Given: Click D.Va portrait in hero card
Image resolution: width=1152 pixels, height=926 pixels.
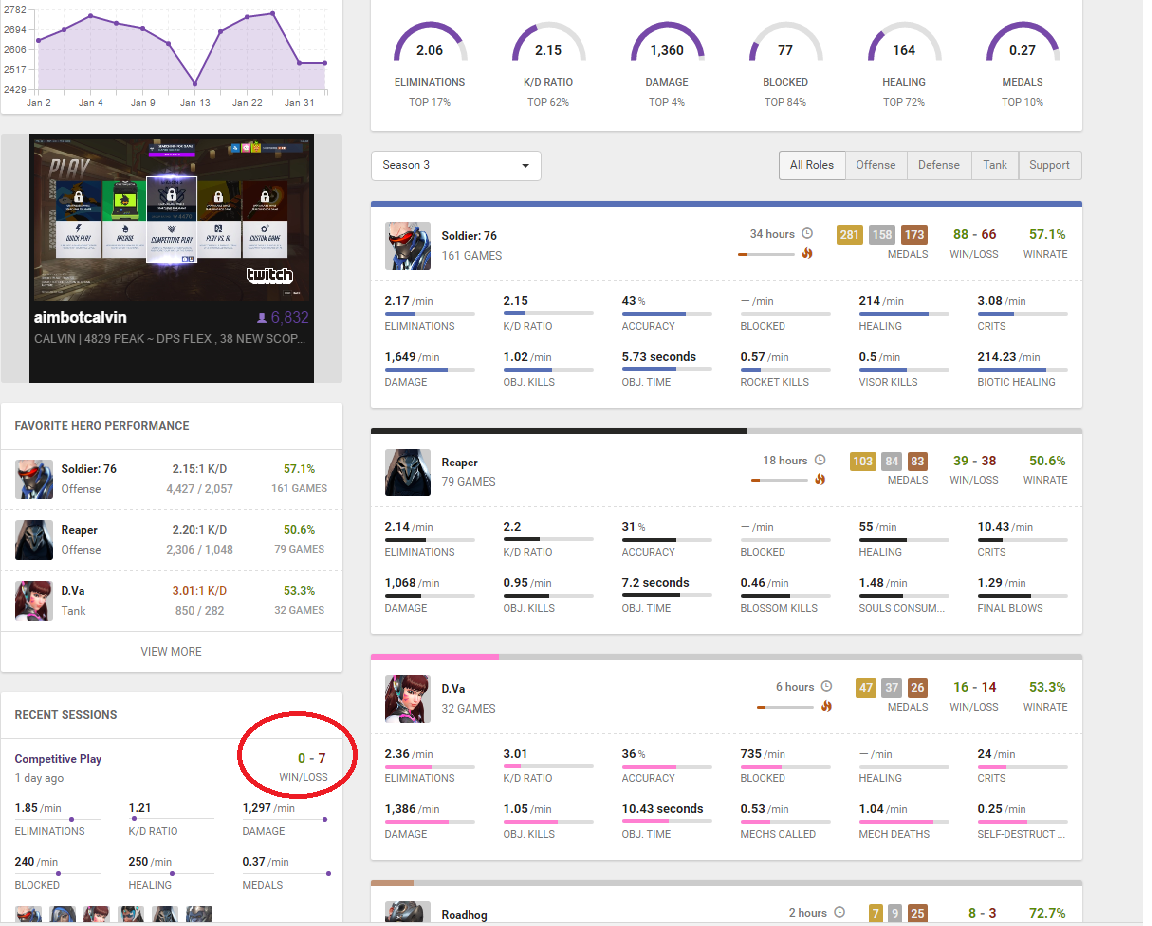Looking at the screenshot, I should point(408,699).
